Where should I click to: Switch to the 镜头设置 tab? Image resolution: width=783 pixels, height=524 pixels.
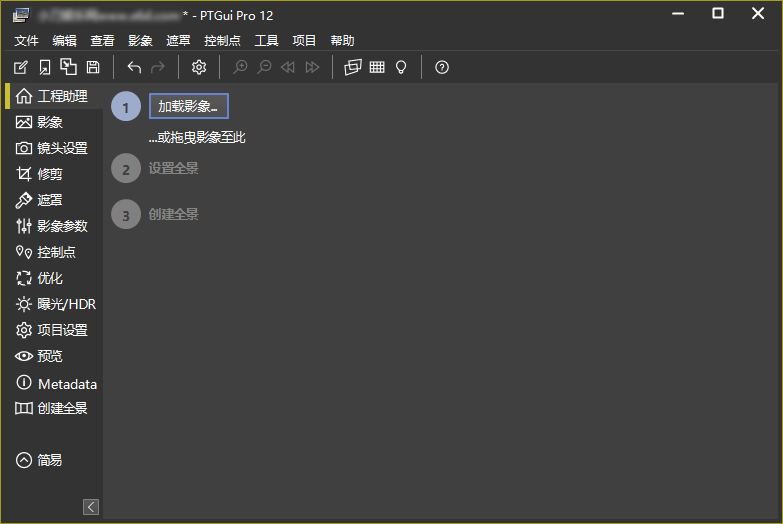[x=52, y=148]
